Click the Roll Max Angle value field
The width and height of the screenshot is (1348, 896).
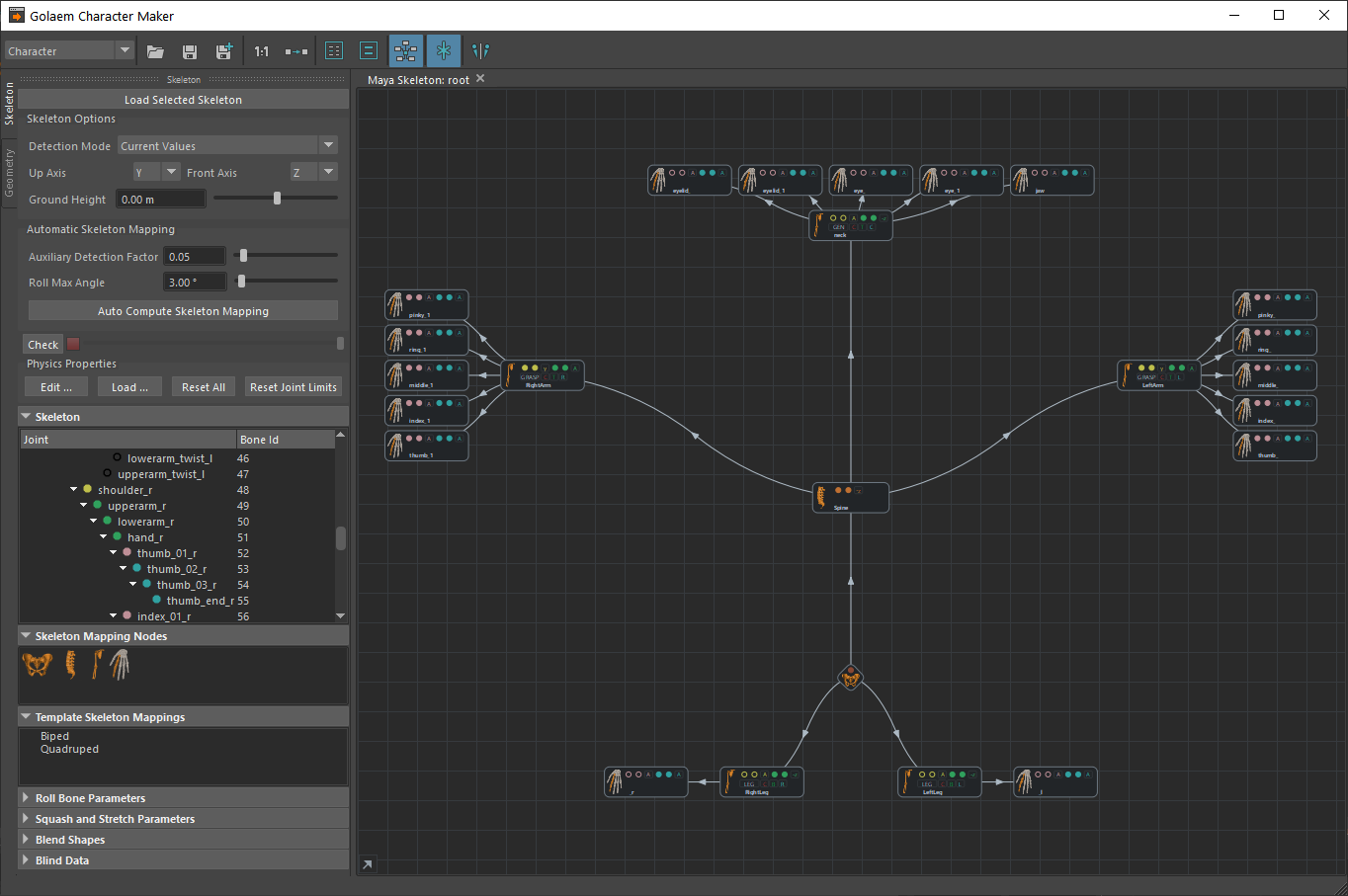tap(194, 283)
